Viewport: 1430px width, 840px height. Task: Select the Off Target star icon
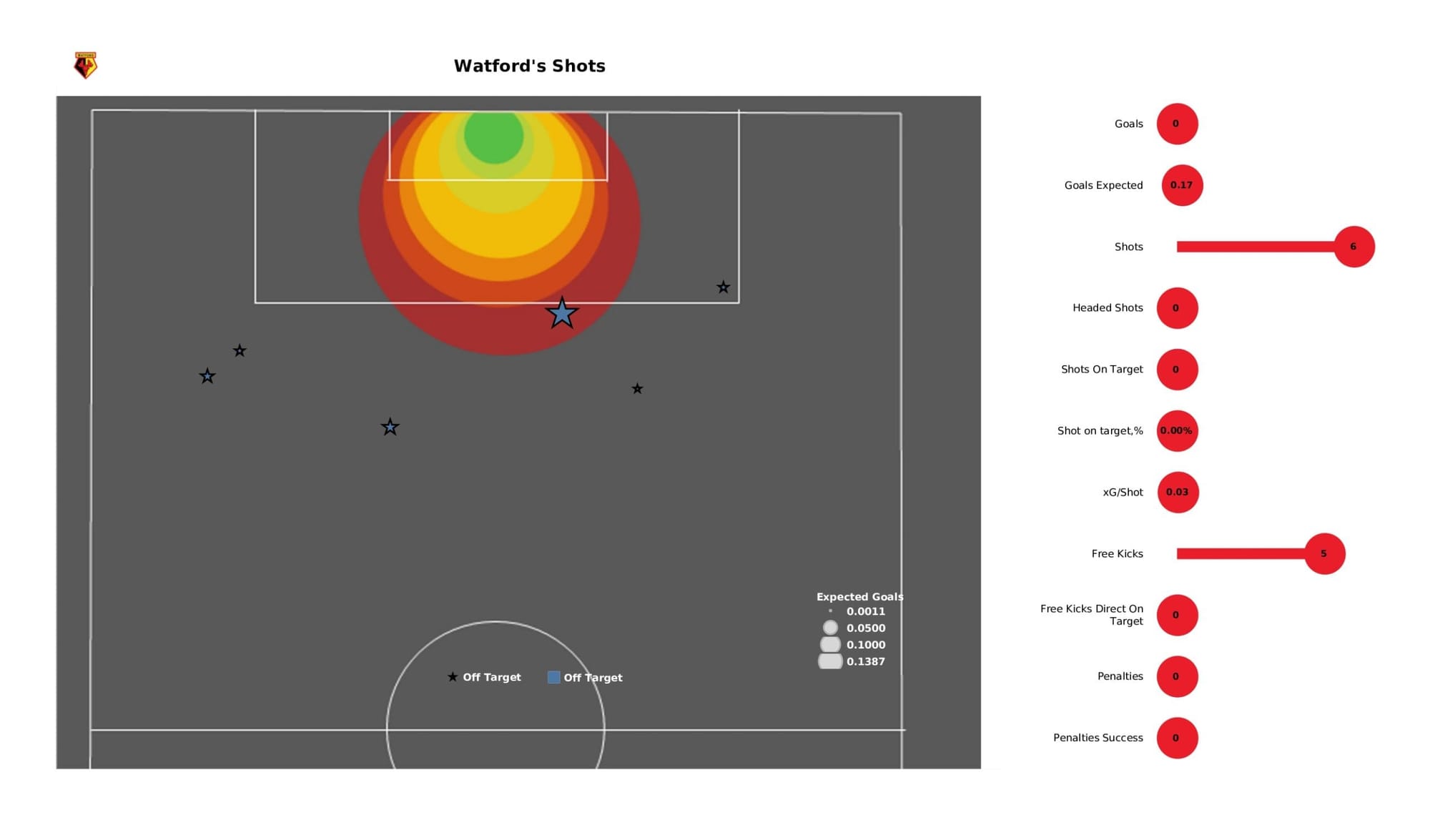[452, 677]
